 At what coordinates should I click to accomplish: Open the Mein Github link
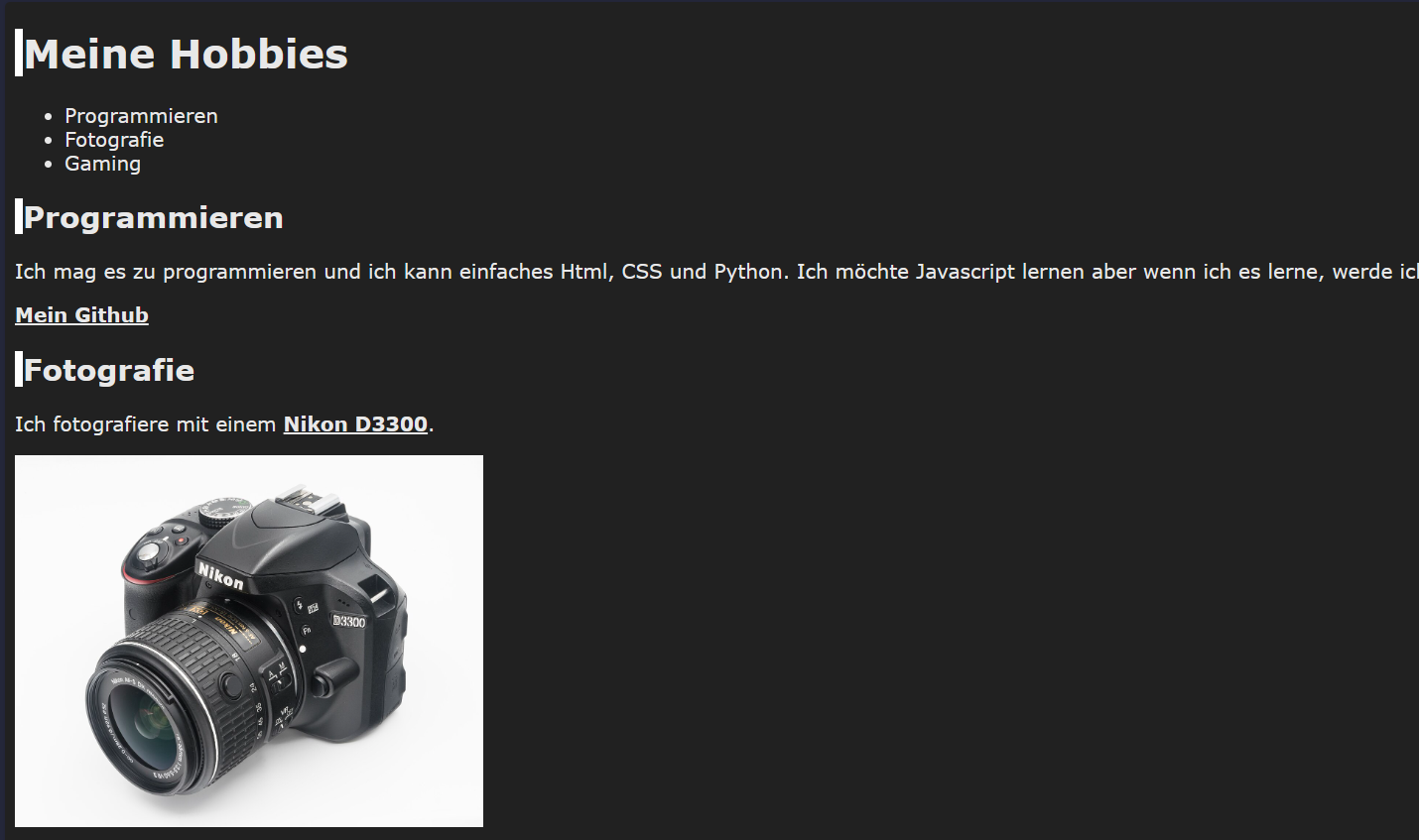tap(81, 315)
